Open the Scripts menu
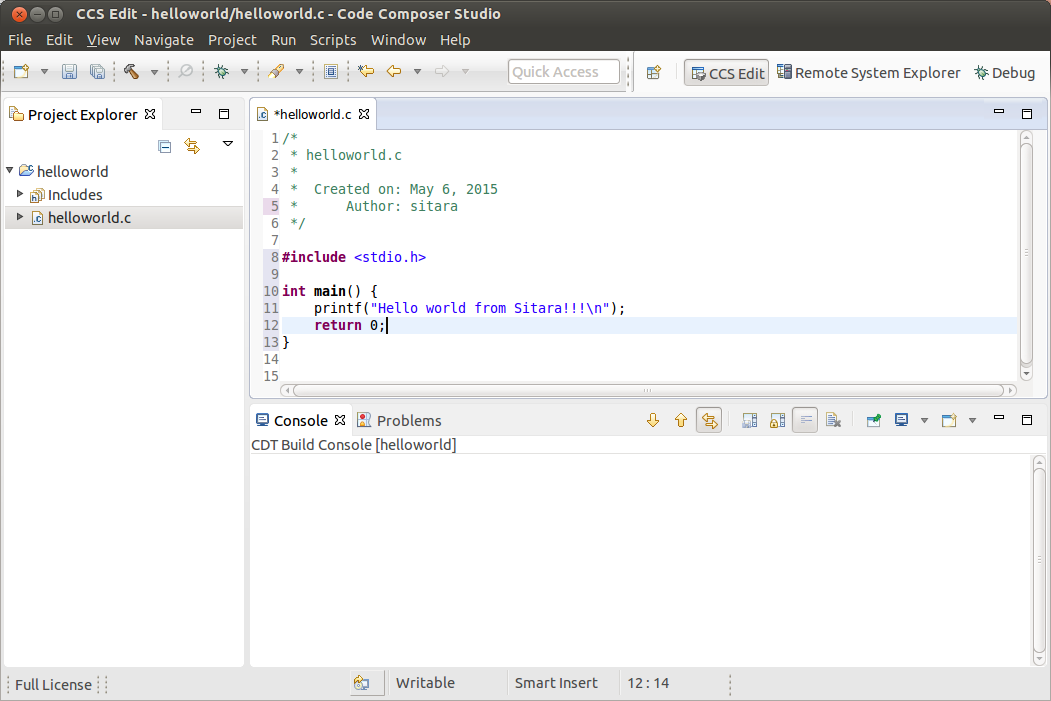 pyautogui.click(x=333, y=40)
